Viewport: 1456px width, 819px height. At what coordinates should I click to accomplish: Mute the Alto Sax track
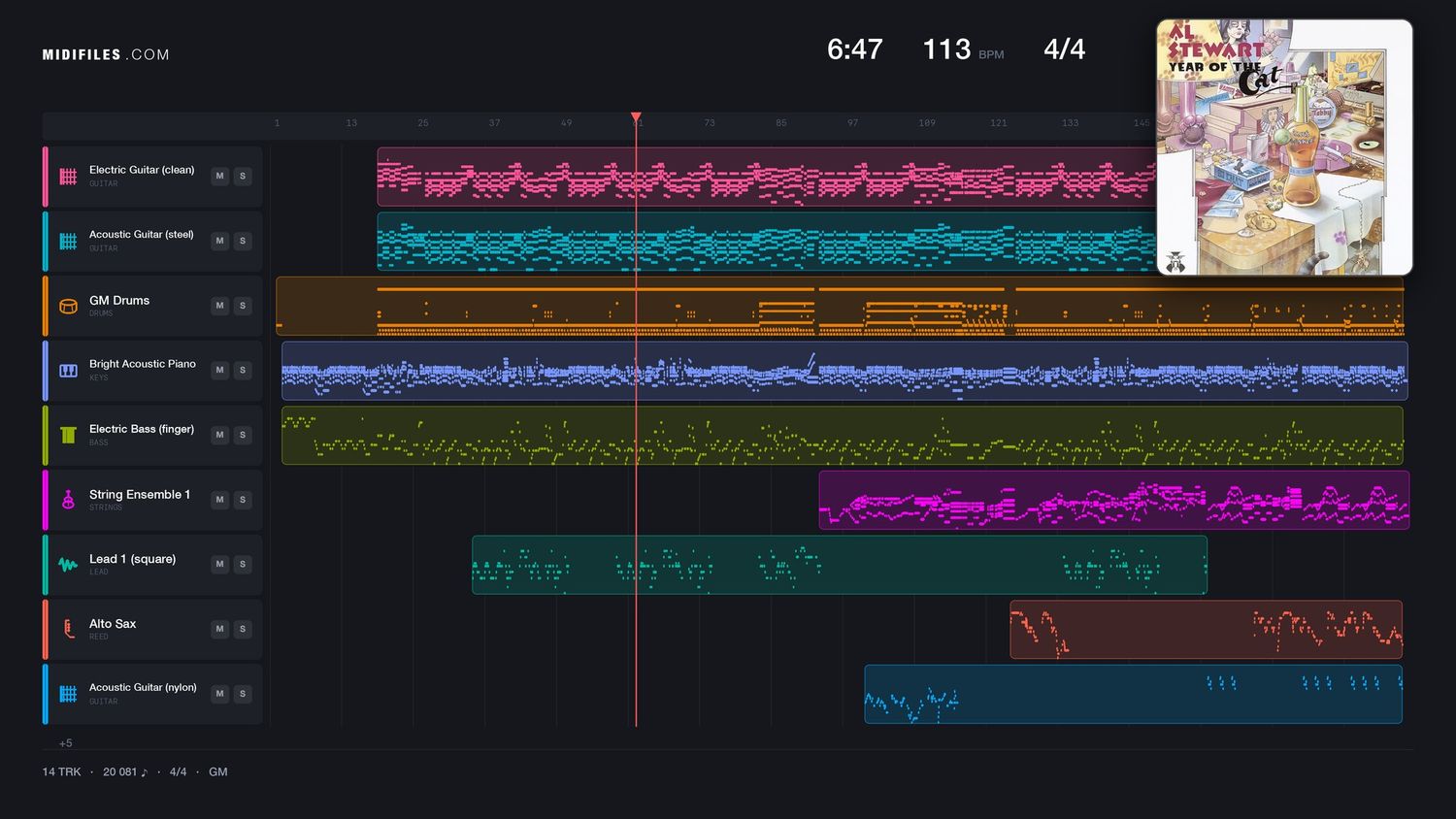tap(220, 629)
